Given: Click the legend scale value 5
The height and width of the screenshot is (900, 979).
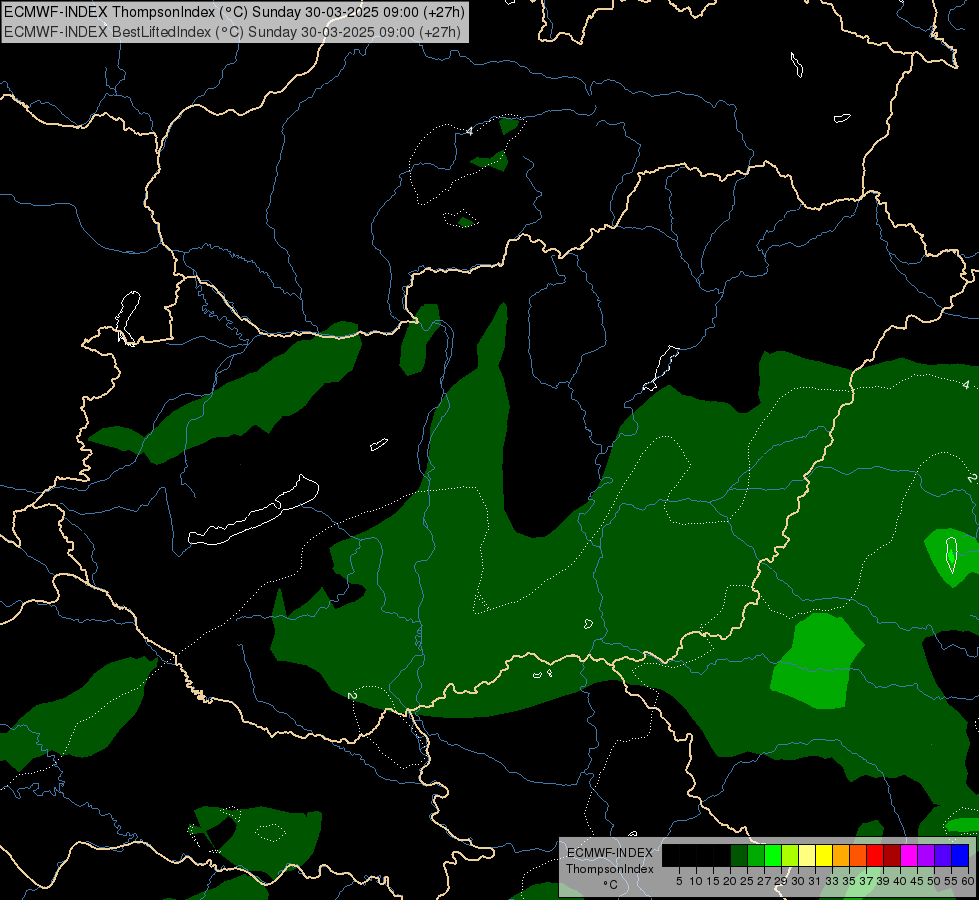Looking at the screenshot, I should [x=679, y=881].
